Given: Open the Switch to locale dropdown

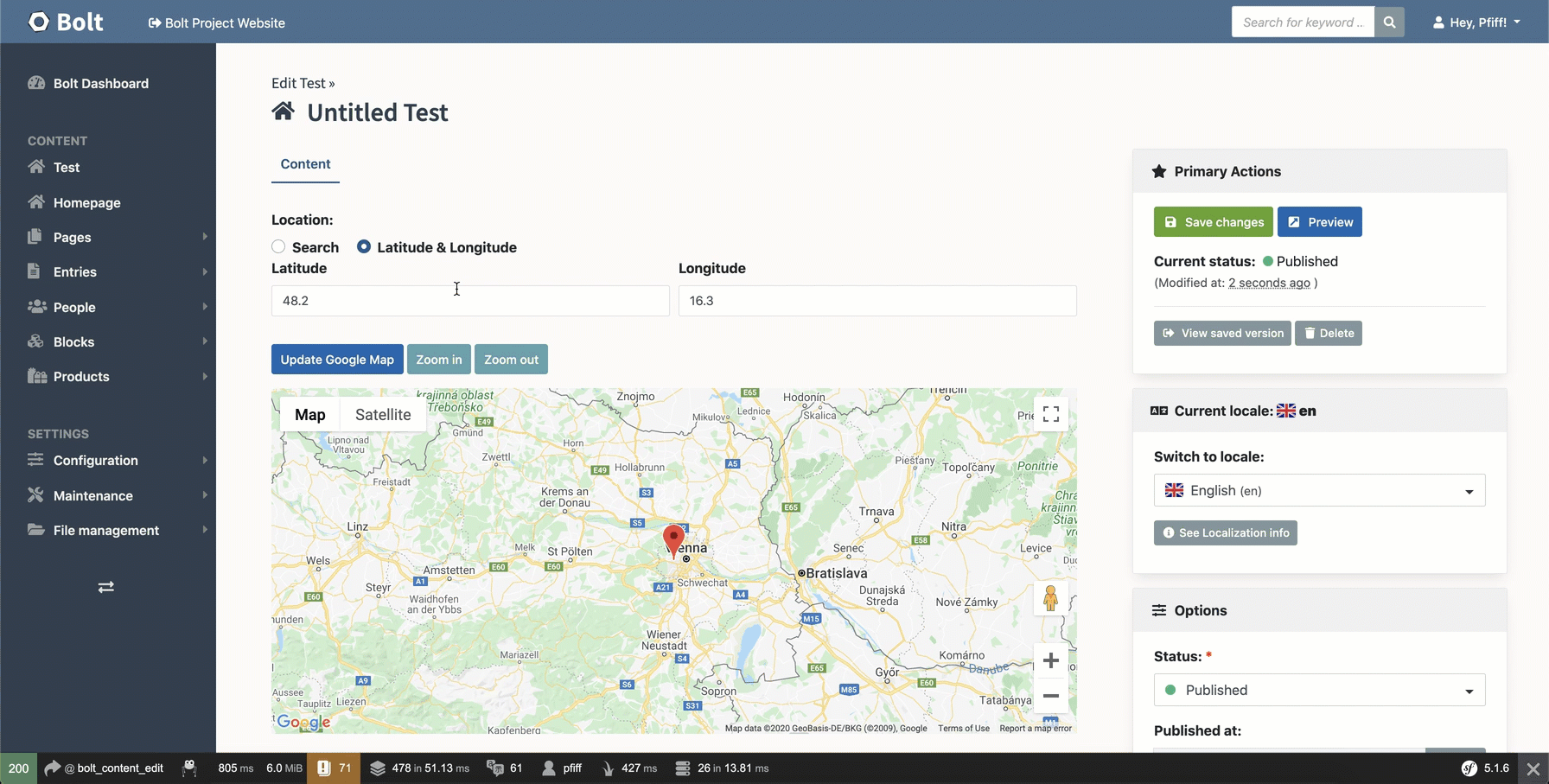Looking at the screenshot, I should pos(1319,490).
